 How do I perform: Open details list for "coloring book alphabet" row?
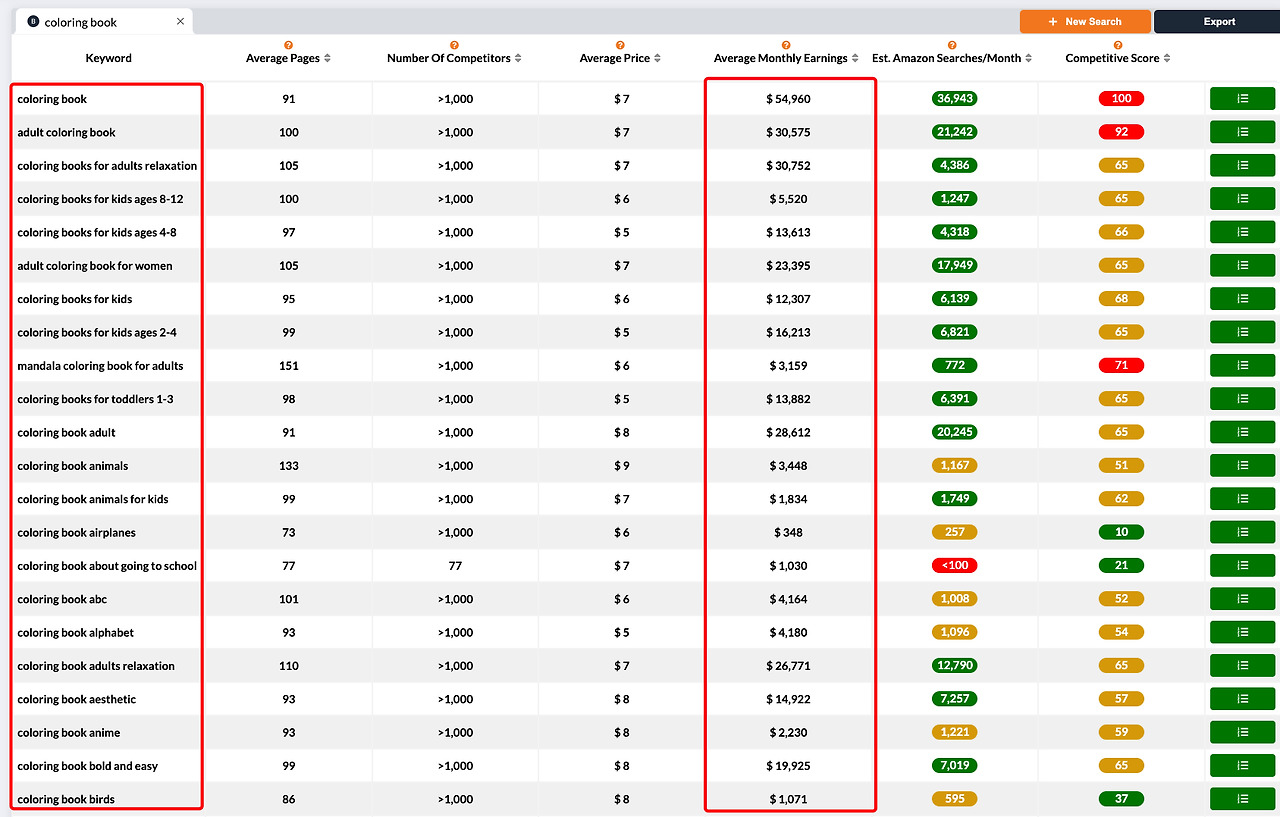pos(1242,632)
